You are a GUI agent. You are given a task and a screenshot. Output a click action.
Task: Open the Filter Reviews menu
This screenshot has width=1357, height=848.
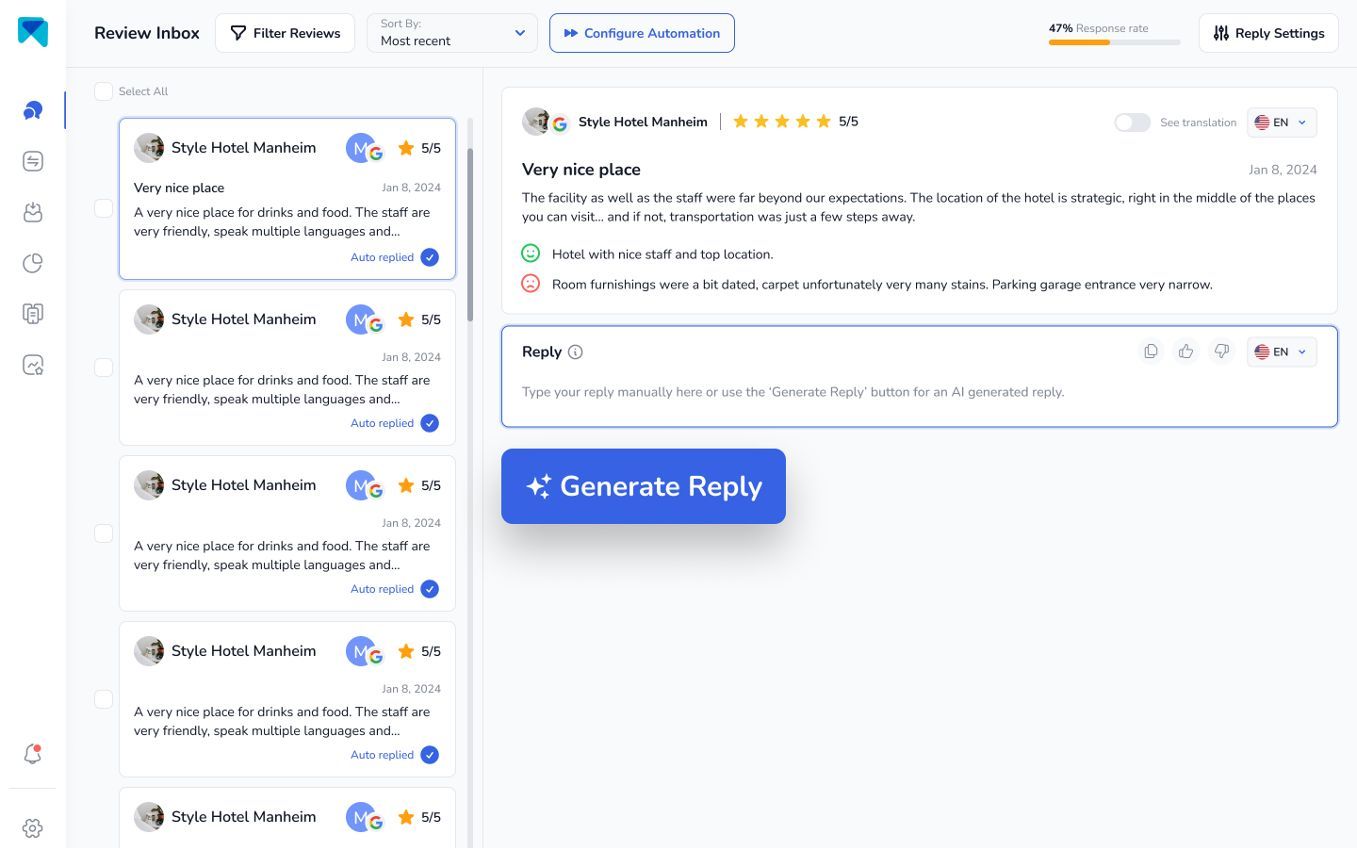[285, 33]
